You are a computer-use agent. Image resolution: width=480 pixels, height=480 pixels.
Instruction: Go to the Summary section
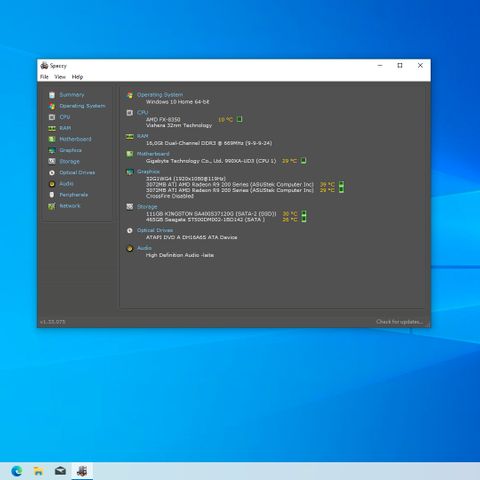[x=72, y=95]
